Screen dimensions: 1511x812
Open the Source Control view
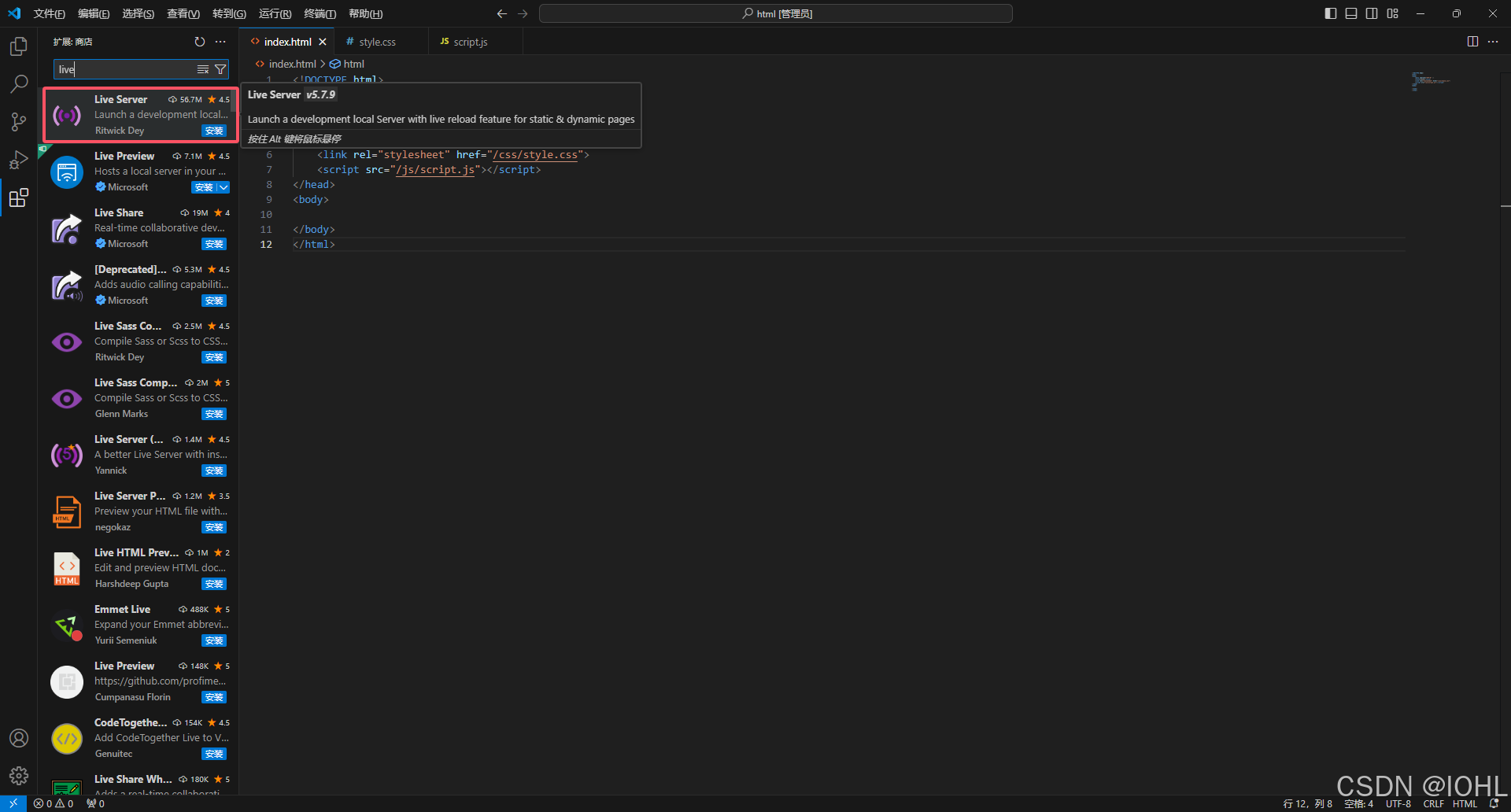(19, 122)
